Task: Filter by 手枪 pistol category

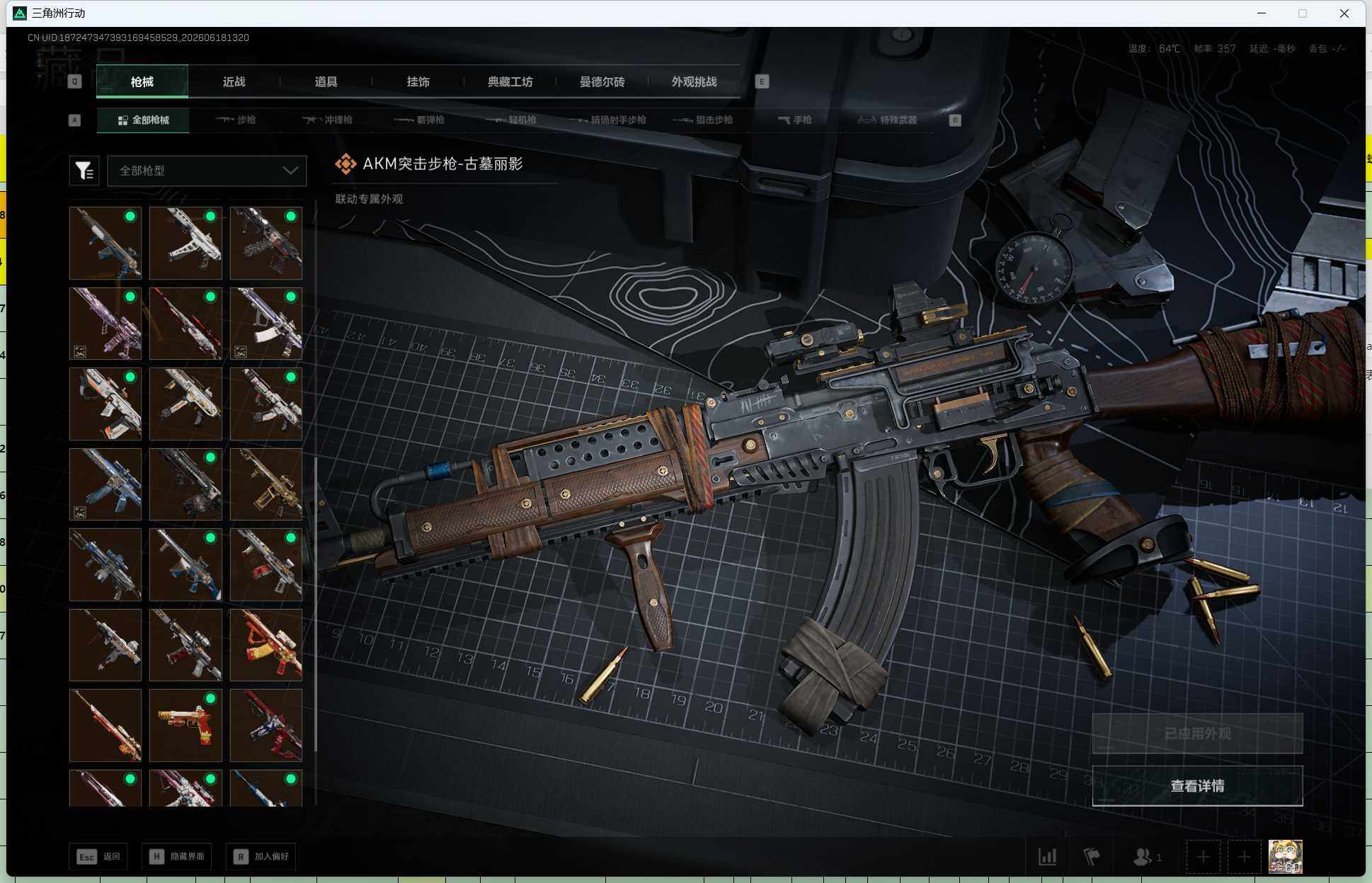Action: pos(794,120)
